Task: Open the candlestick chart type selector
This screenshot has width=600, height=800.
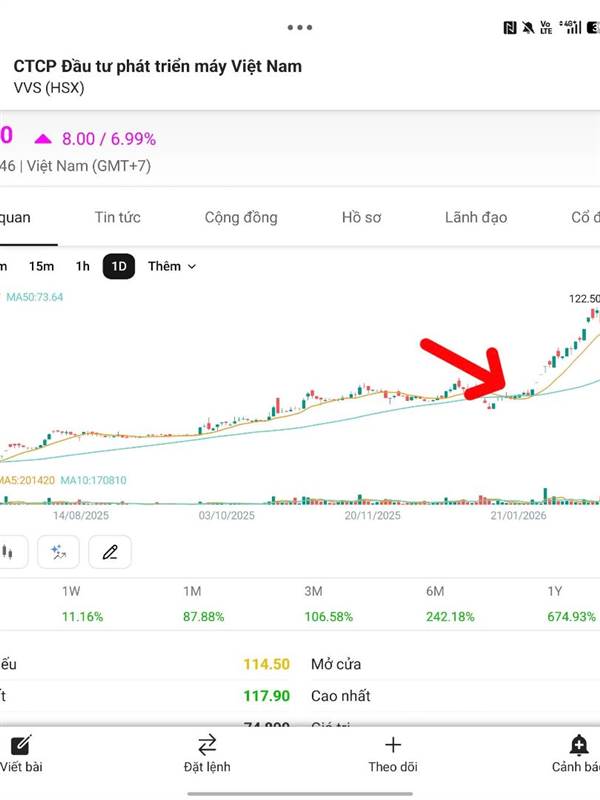Action: (10, 551)
